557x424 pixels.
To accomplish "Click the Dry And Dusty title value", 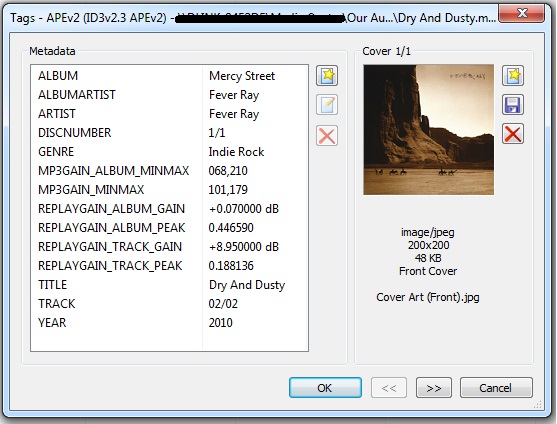I will tap(247, 285).
